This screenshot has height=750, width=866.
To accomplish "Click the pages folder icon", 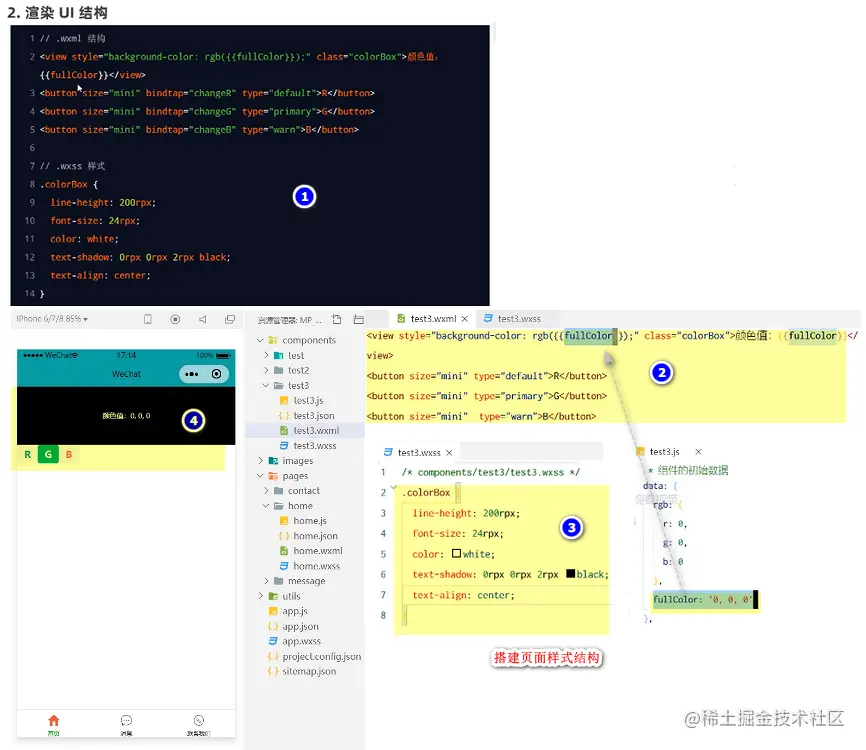I will pyautogui.click(x=273, y=476).
